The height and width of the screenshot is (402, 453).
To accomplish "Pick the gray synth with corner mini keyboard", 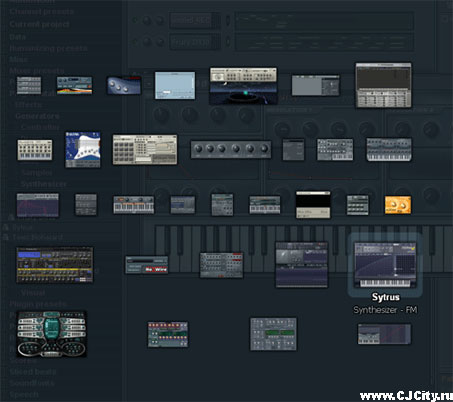I will [335, 149].
